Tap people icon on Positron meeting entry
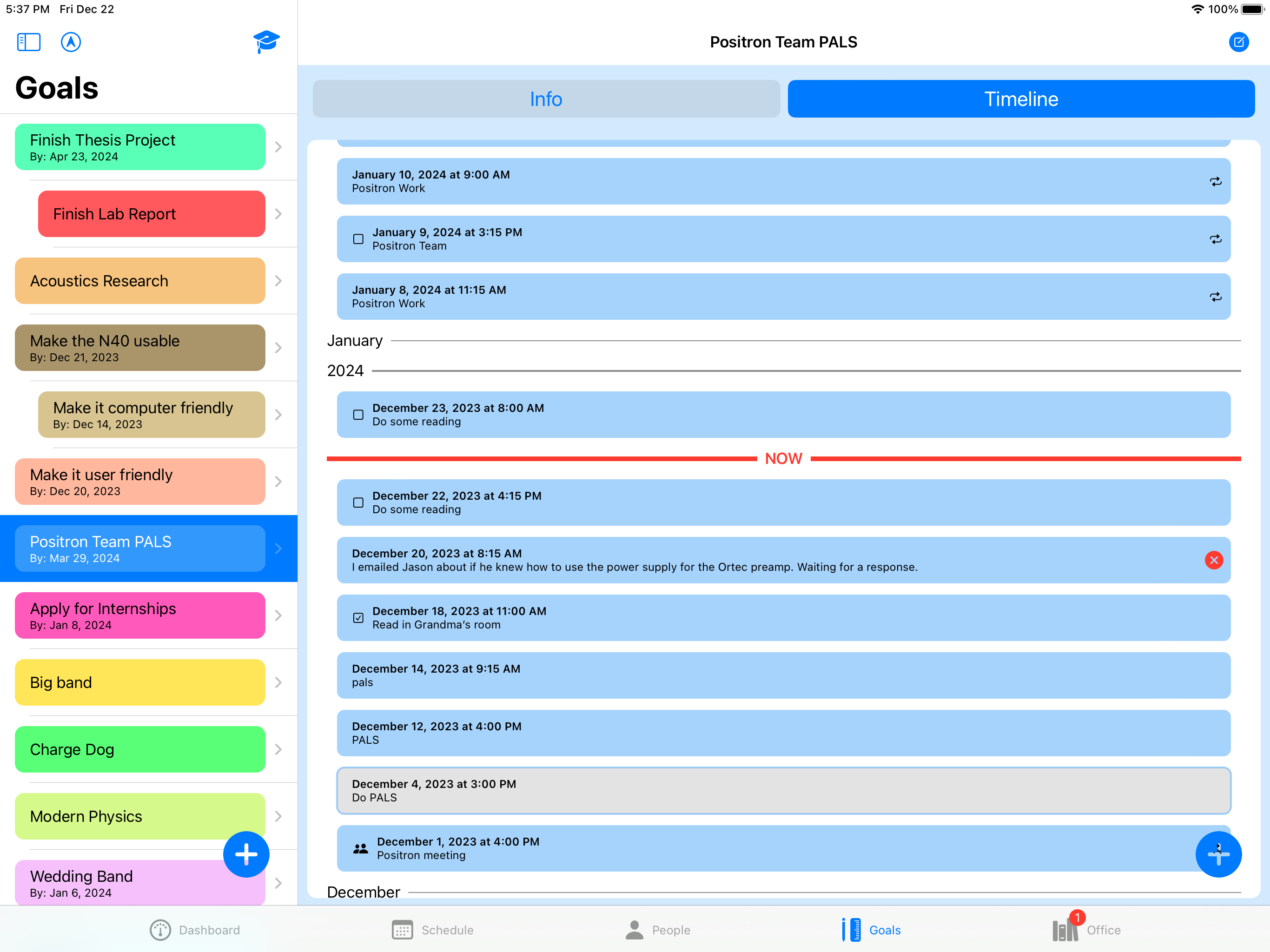This screenshot has height=952, width=1270. click(361, 849)
